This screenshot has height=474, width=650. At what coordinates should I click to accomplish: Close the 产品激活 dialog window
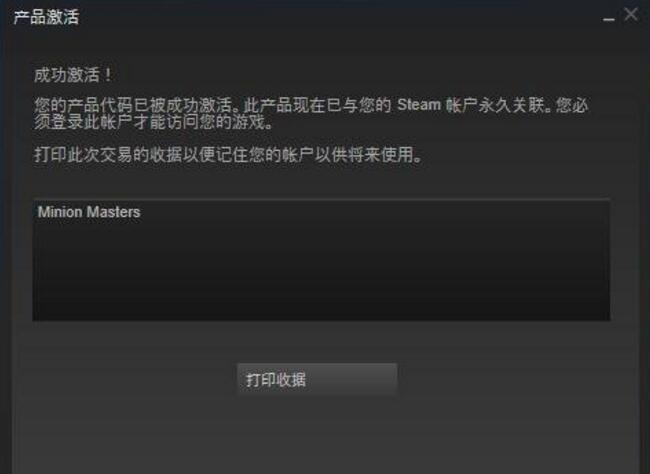point(631,15)
